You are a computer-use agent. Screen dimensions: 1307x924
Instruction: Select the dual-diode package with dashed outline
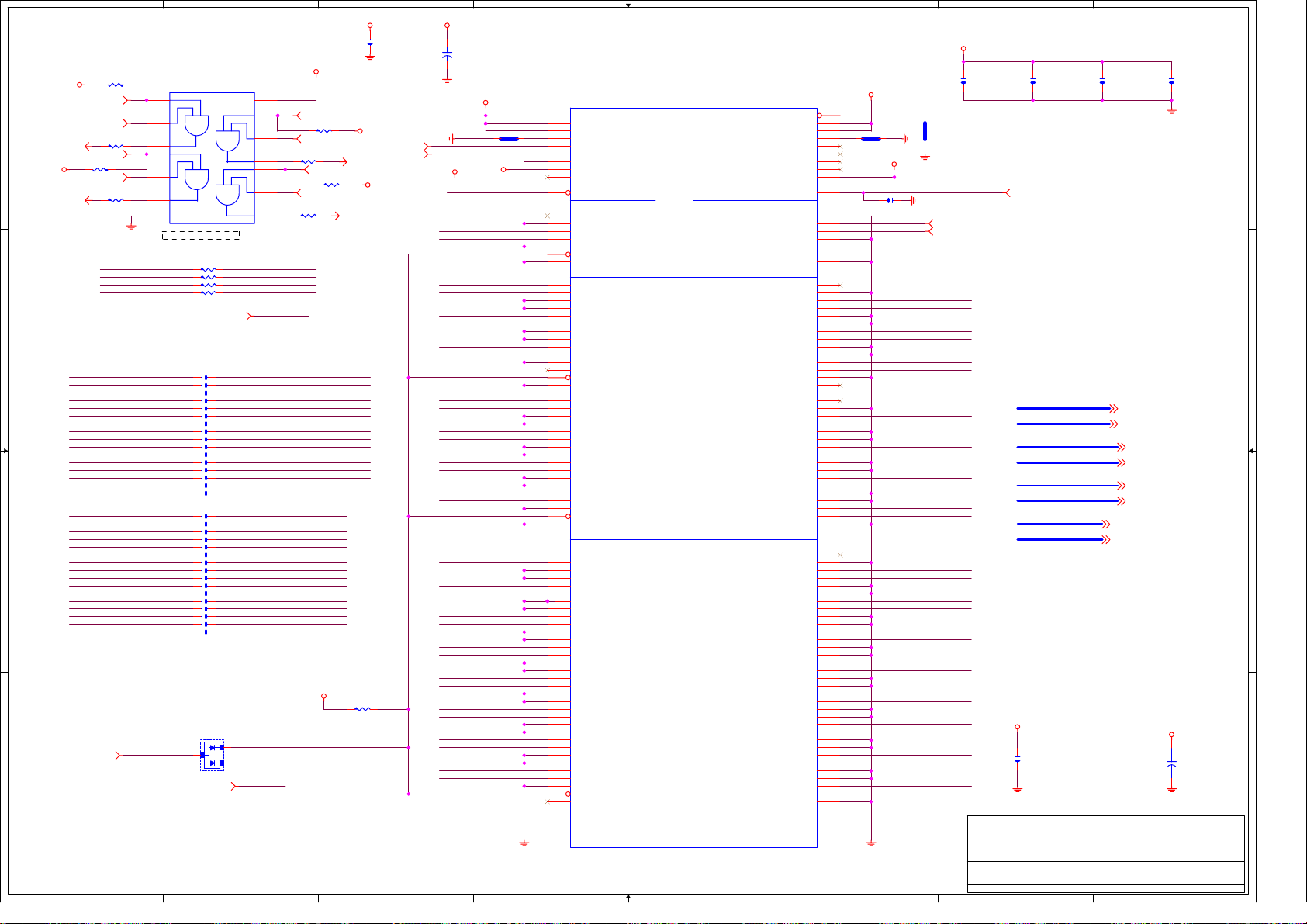[x=212, y=755]
